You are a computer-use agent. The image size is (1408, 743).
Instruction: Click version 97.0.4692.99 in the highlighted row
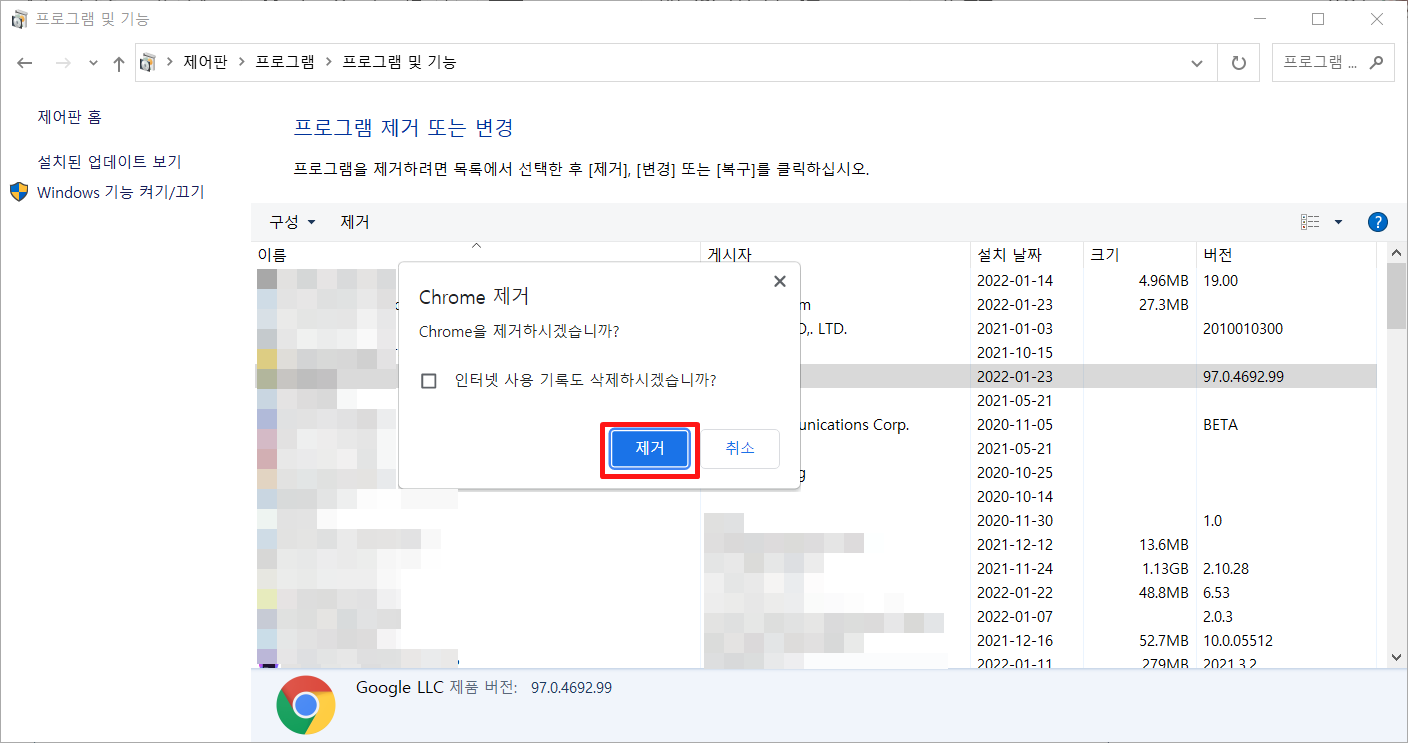click(x=1243, y=377)
